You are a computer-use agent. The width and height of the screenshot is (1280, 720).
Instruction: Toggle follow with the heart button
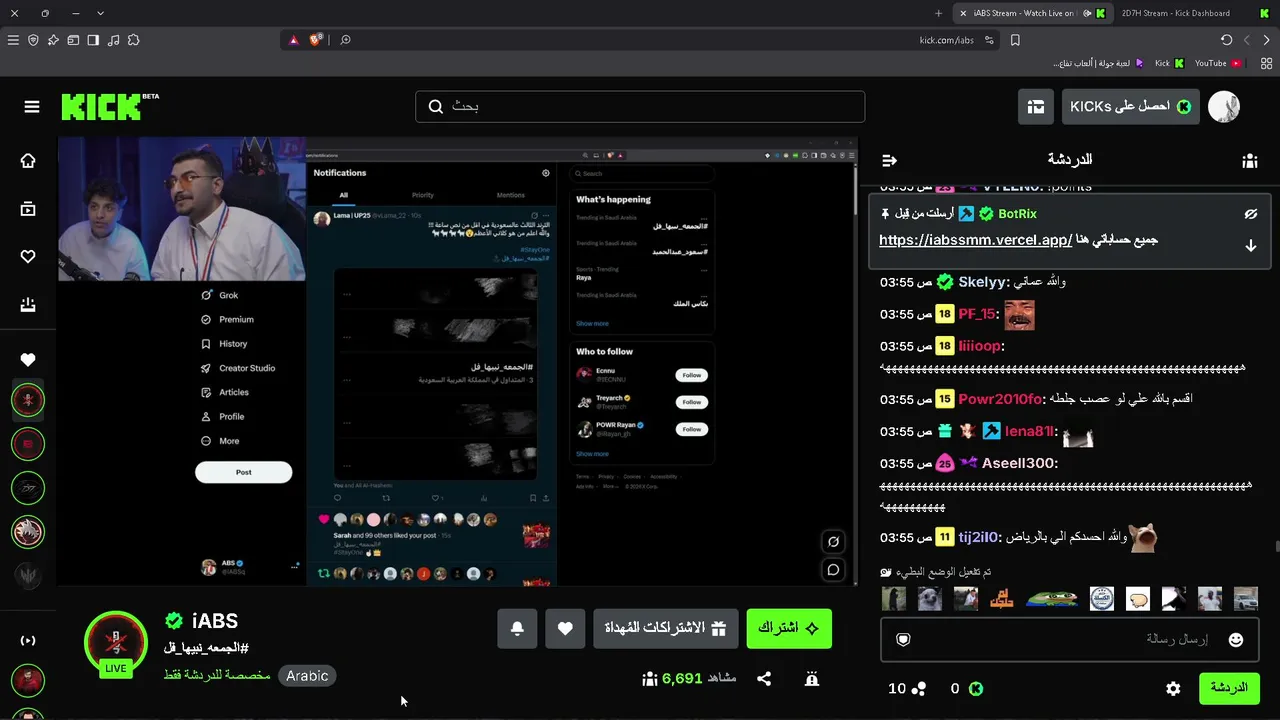tap(565, 628)
